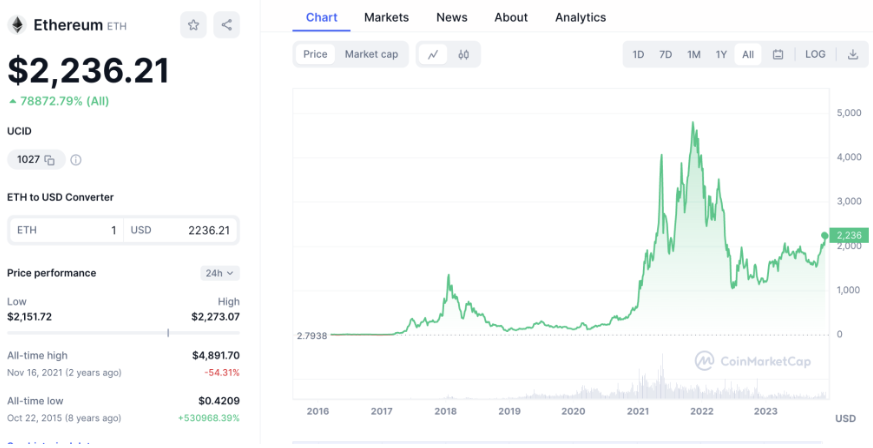Download chart data with download icon
873x448 pixels.
(853, 54)
